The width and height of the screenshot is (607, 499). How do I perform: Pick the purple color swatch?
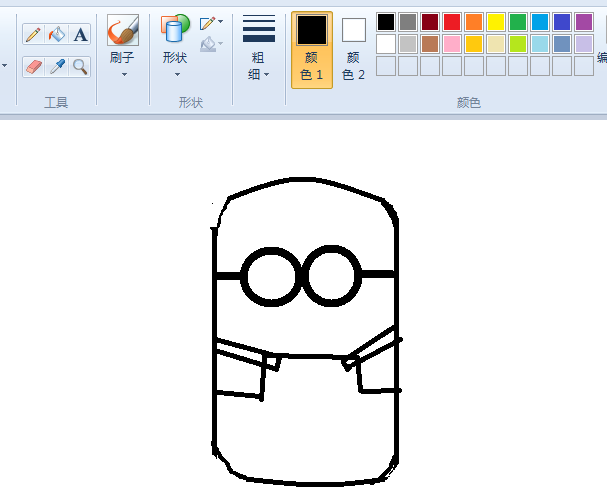pos(584,22)
